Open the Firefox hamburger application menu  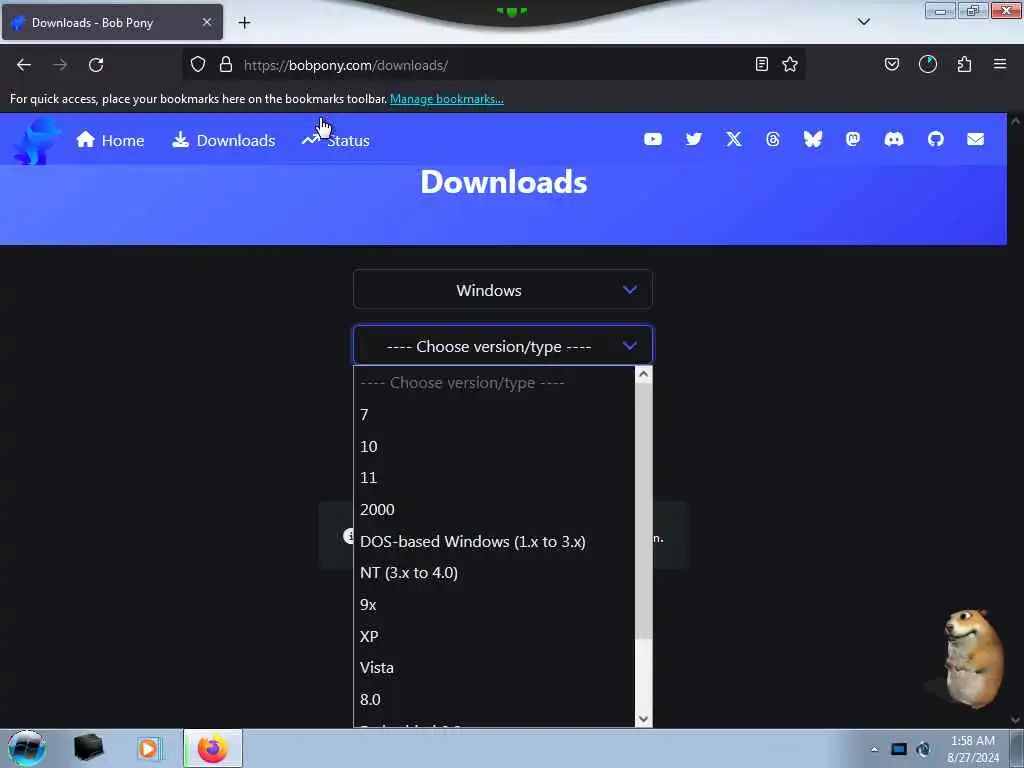(999, 64)
